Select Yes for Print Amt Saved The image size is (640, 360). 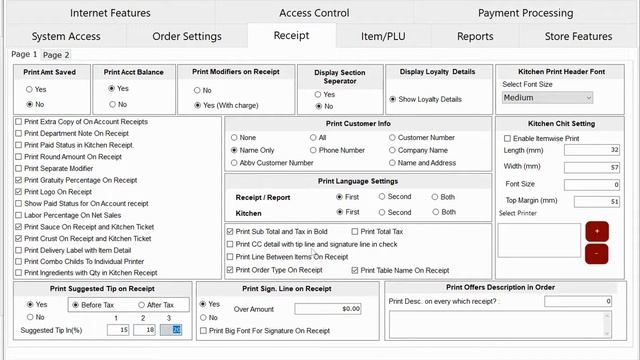(29, 89)
